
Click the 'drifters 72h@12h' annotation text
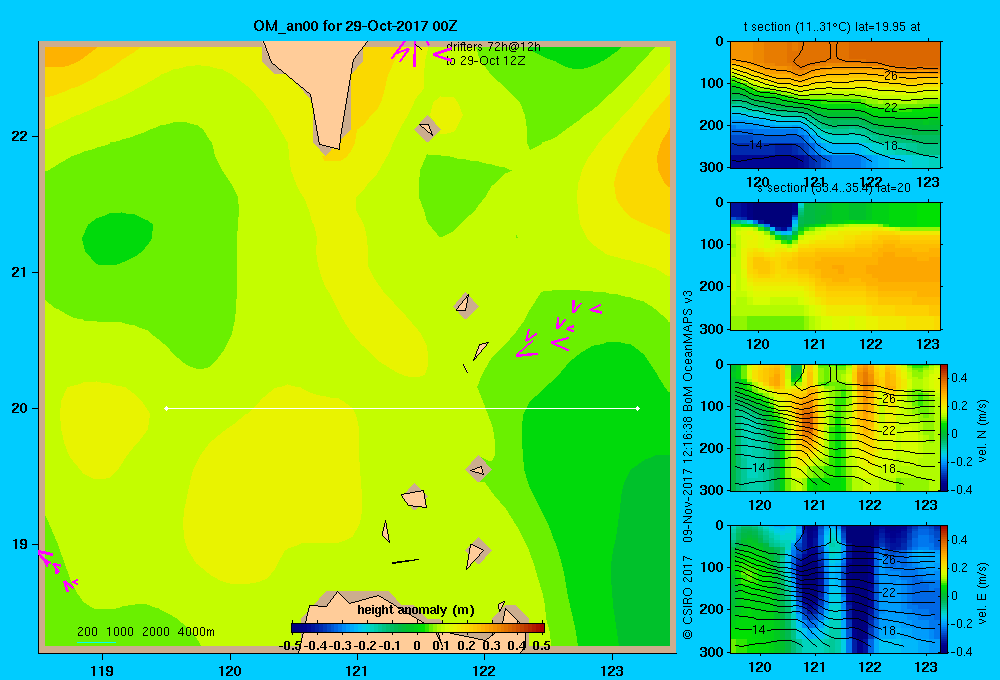(x=494, y=47)
